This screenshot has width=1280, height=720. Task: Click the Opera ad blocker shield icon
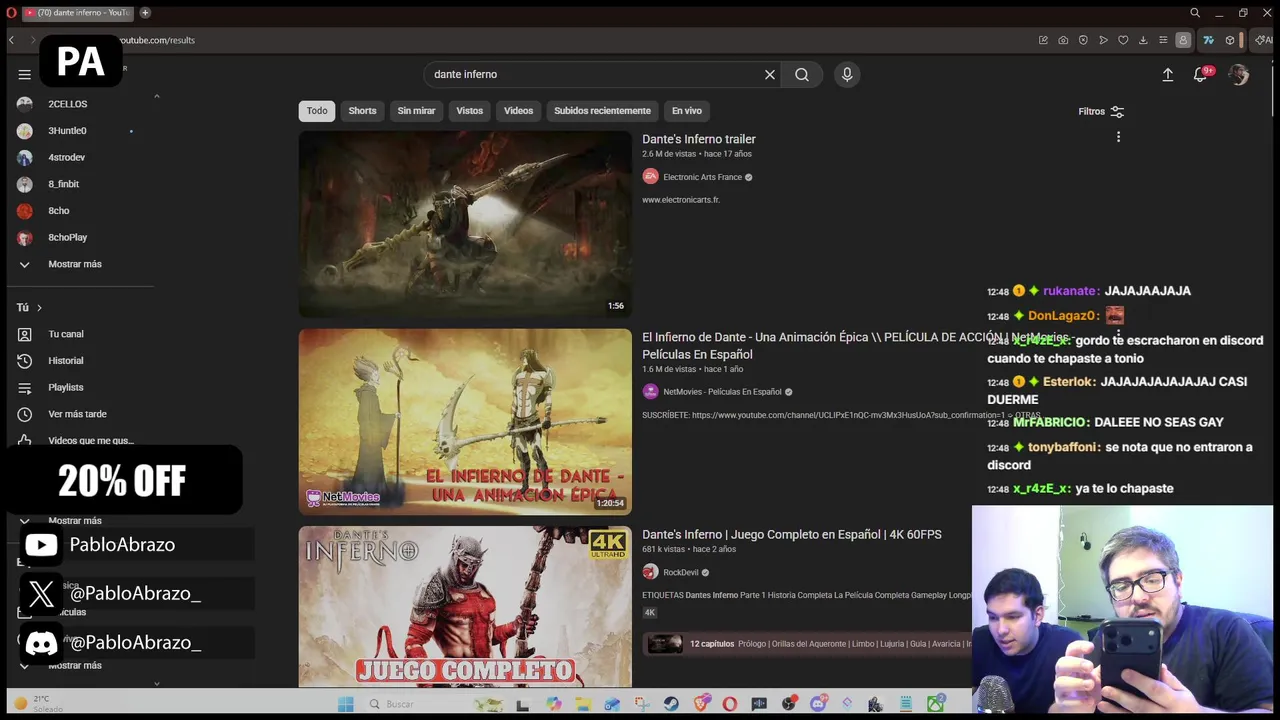click(x=1083, y=40)
